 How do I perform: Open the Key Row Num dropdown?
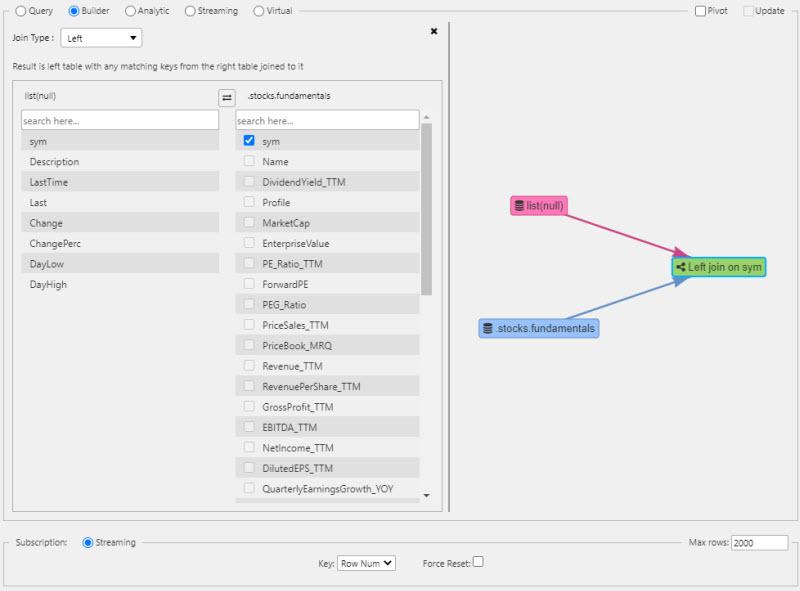tap(366, 563)
